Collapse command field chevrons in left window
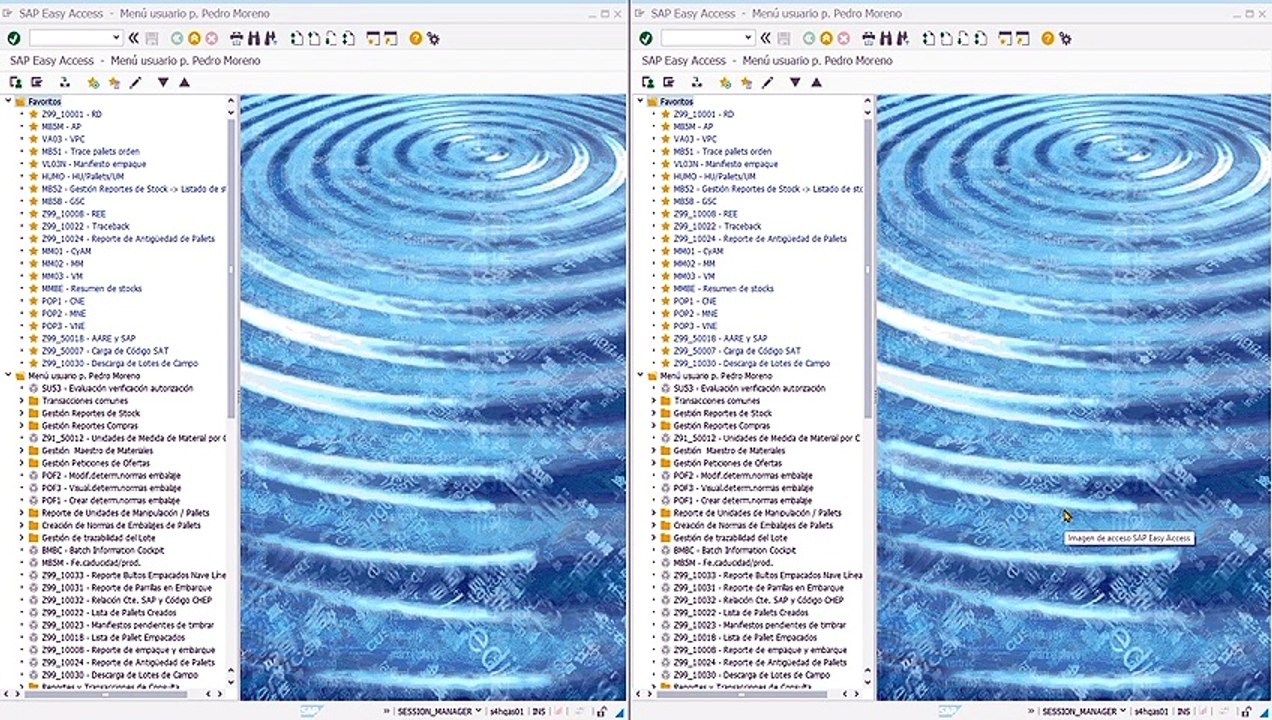The image size is (1272, 720). [x=133, y=38]
